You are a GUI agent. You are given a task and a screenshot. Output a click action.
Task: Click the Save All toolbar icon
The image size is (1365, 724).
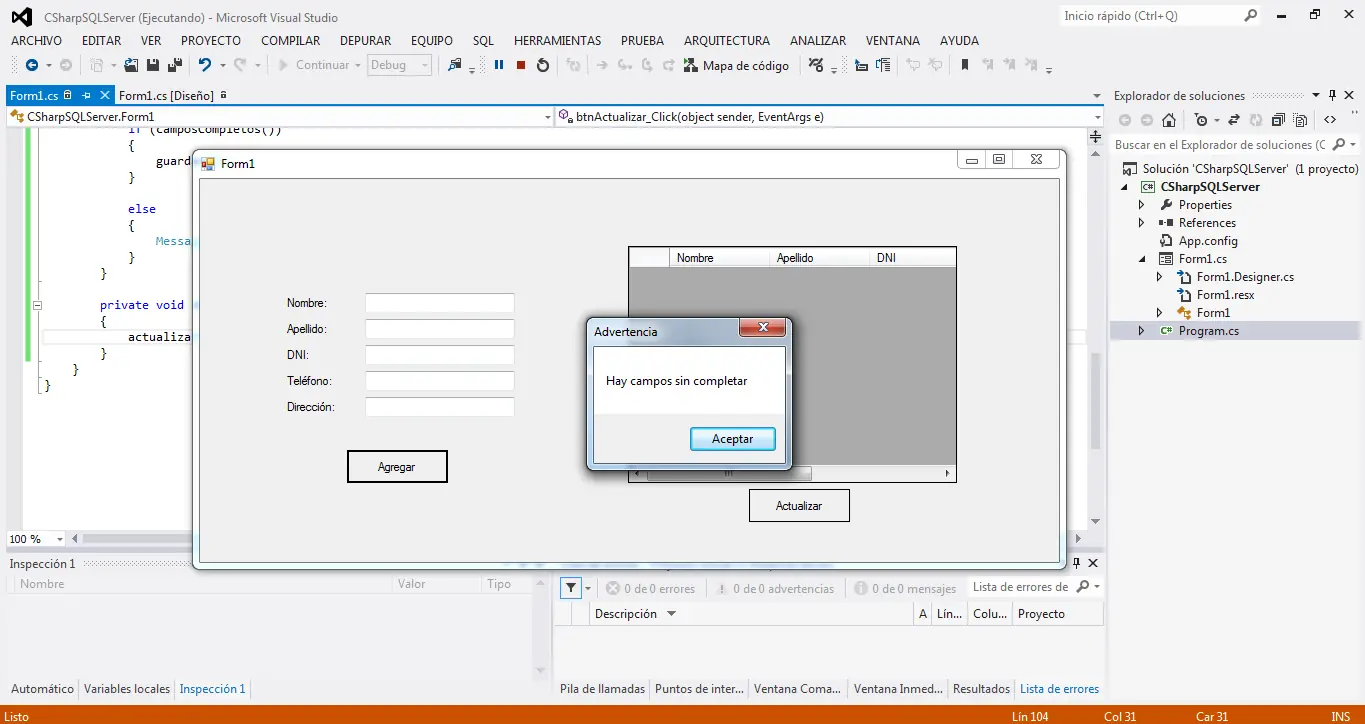pyautogui.click(x=174, y=65)
